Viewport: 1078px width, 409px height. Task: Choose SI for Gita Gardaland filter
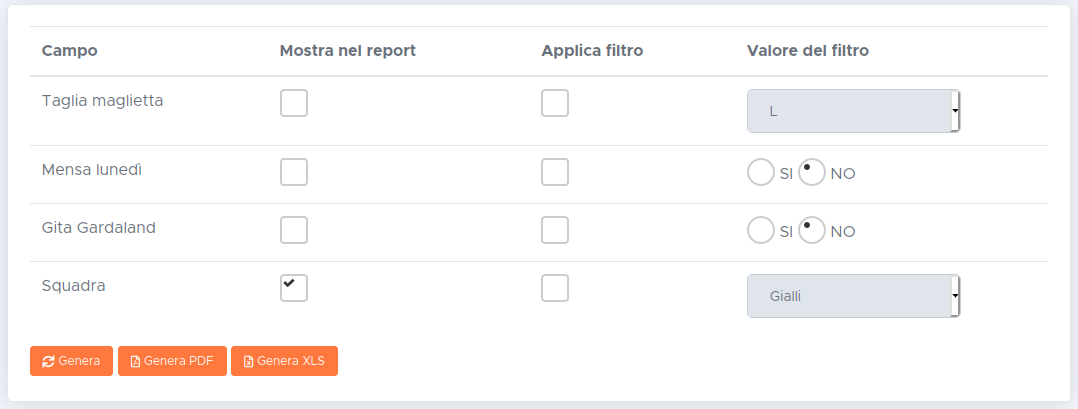click(761, 231)
